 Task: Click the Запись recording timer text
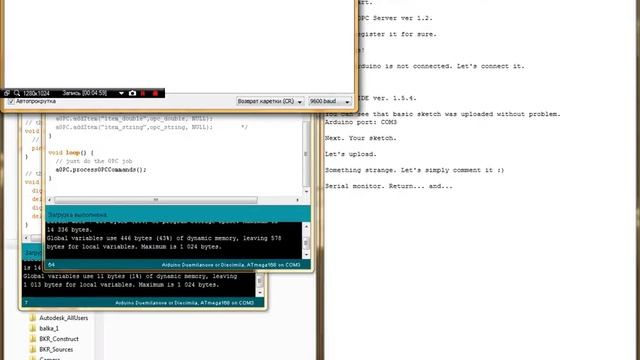click(84, 93)
